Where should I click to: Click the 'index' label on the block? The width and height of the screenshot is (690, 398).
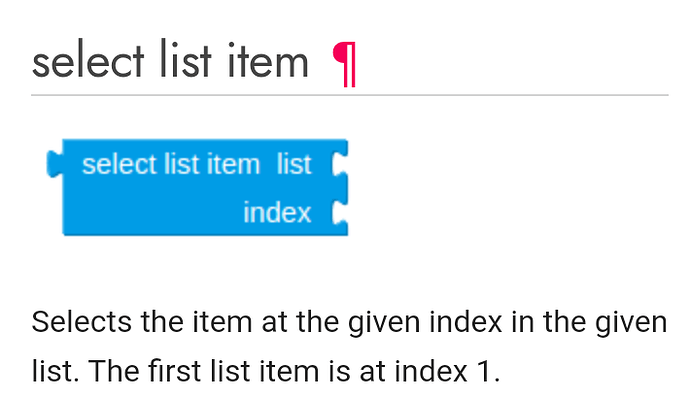coord(277,213)
